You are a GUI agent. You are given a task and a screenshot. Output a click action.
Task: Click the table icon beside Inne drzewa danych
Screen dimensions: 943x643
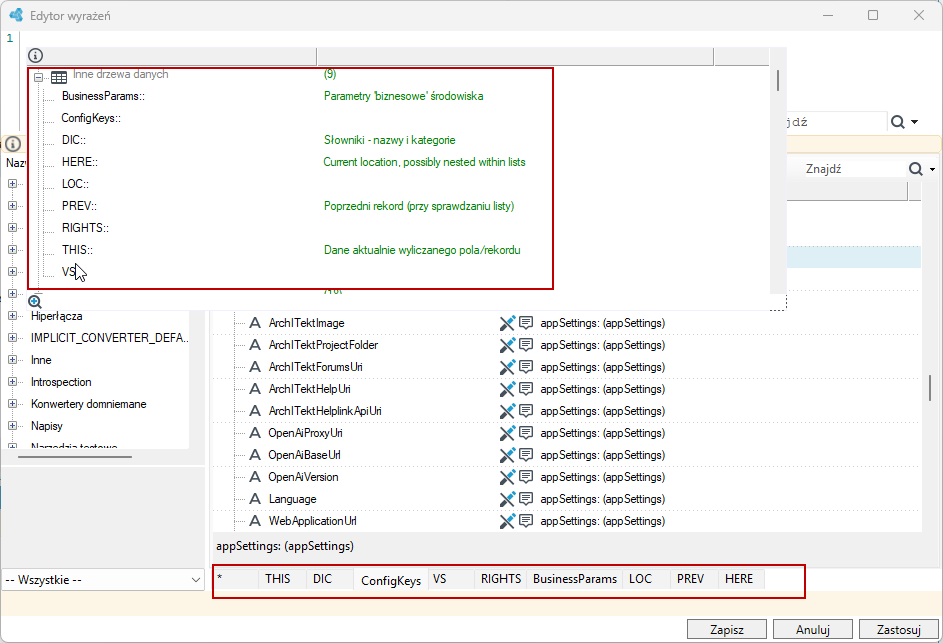tap(59, 77)
